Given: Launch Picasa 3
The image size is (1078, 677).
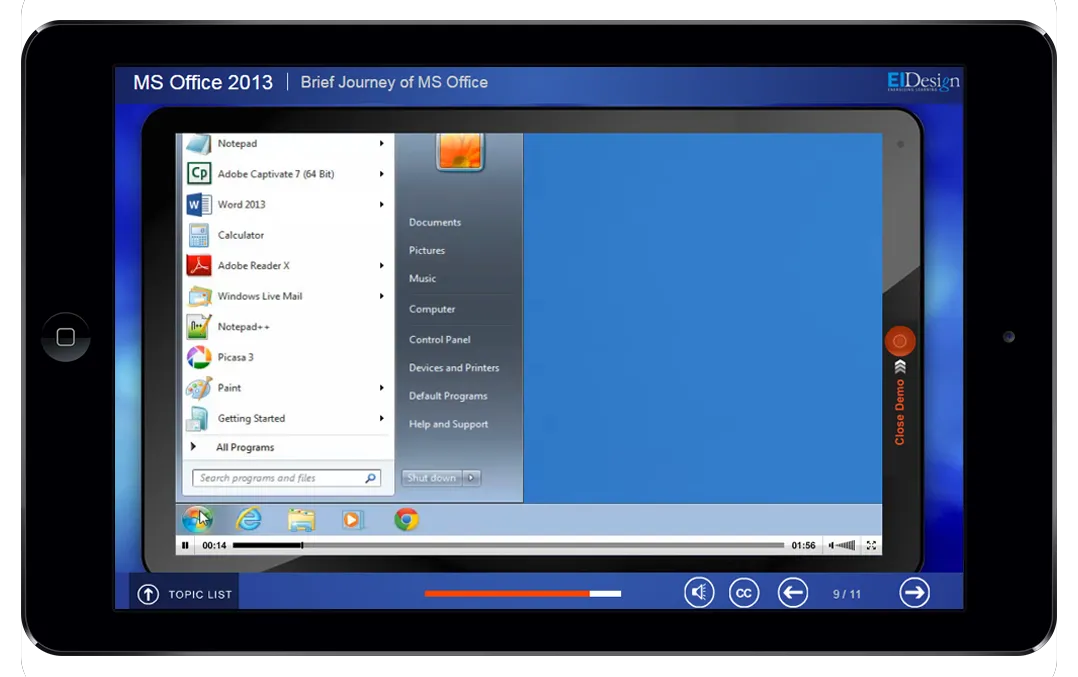Looking at the screenshot, I should pos(235,357).
